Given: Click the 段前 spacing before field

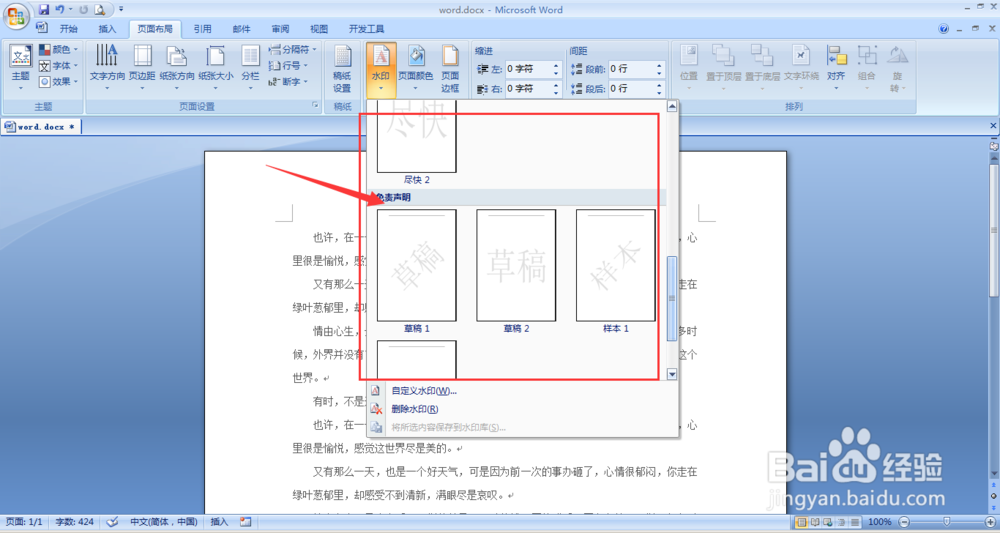Looking at the screenshot, I should (x=631, y=68).
